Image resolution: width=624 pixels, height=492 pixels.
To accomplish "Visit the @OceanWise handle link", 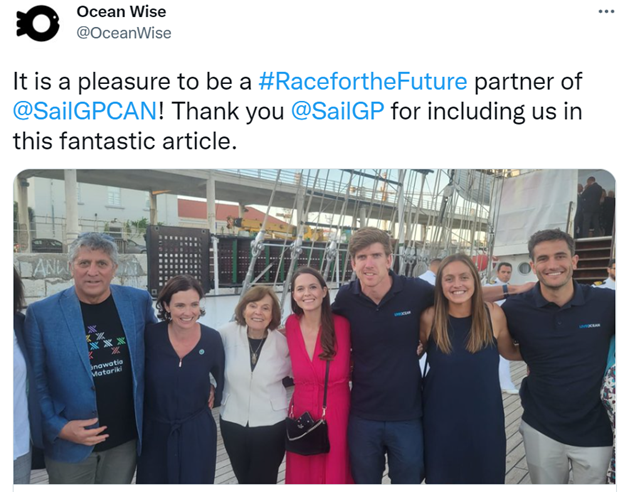I will pos(124,33).
